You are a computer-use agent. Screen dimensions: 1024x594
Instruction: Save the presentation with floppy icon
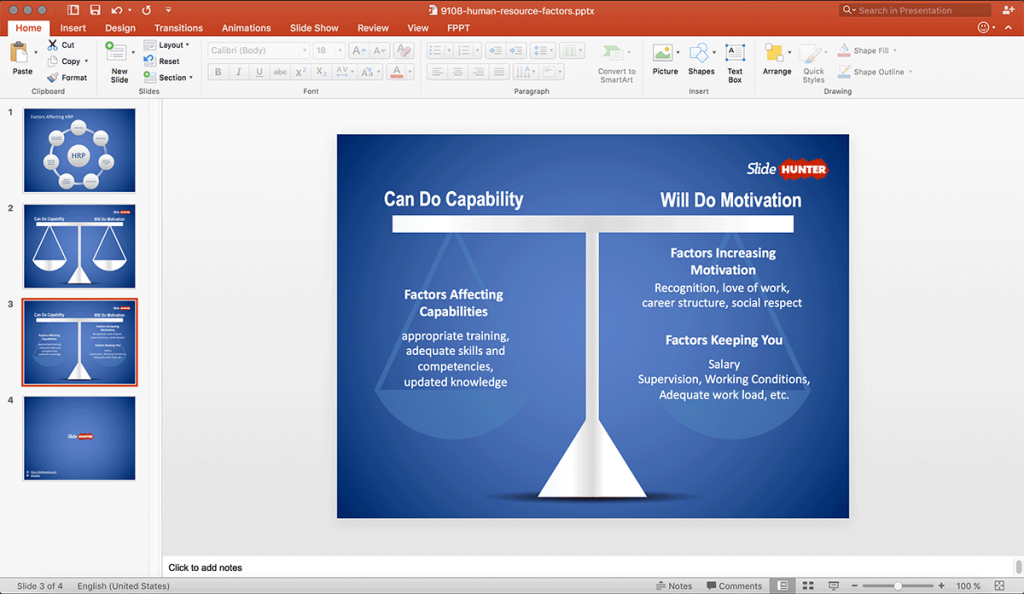point(95,10)
